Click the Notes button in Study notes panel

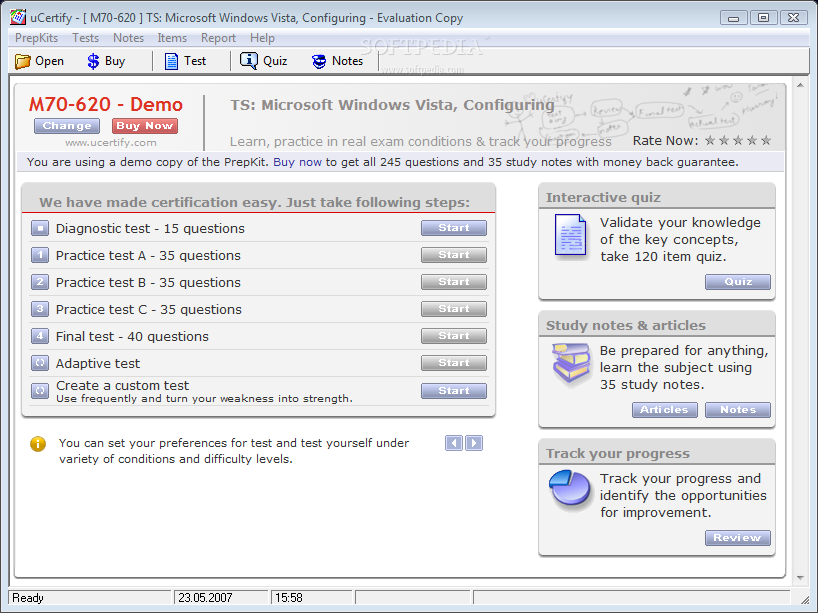coord(738,410)
